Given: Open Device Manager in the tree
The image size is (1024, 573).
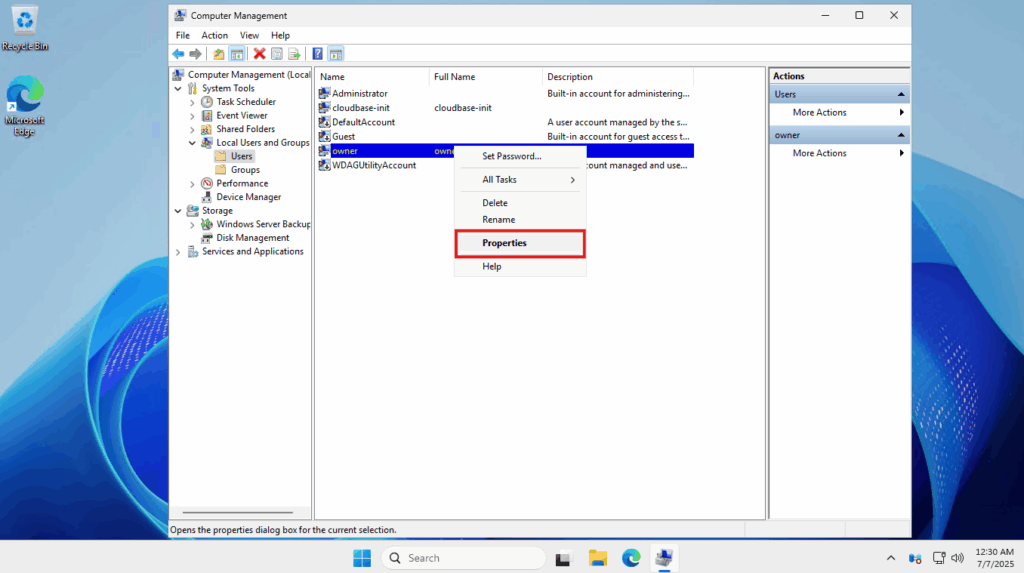Looking at the screenshot, I should pos(248,197).
